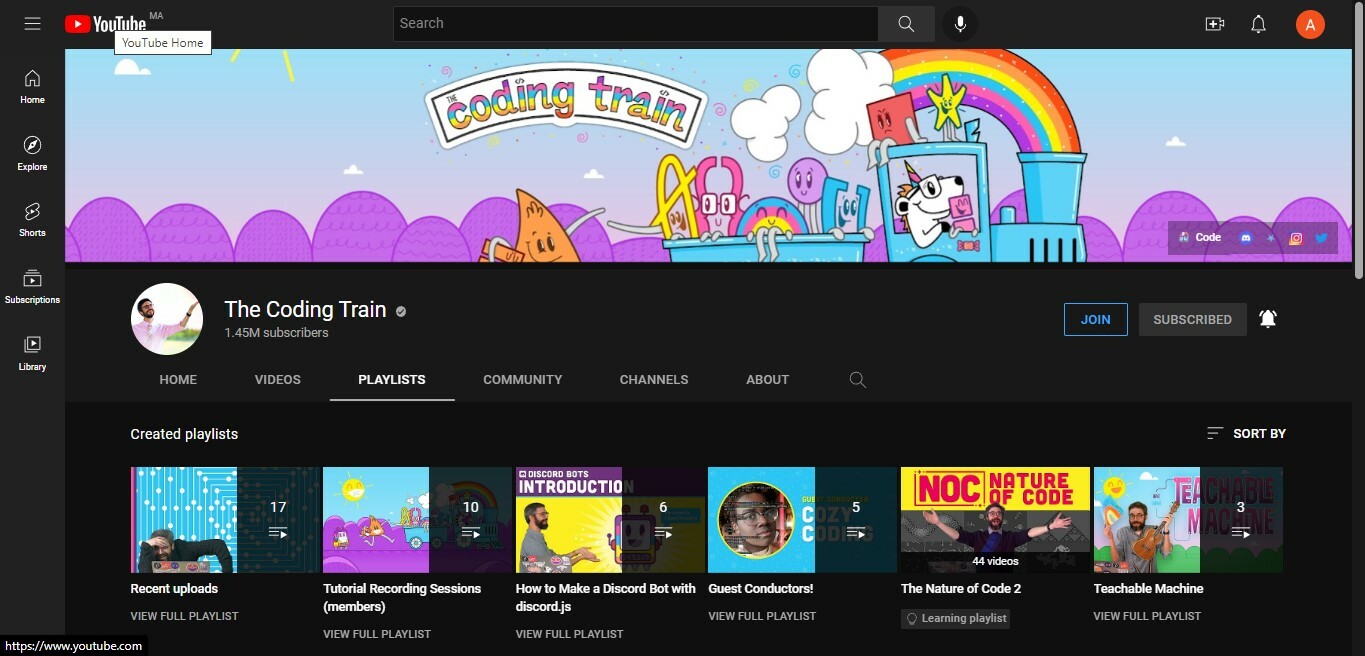Screen dimensions: 1365x656
Task: Open Teachable Machine playlist thumbnail
Action: pos(1188,520)
